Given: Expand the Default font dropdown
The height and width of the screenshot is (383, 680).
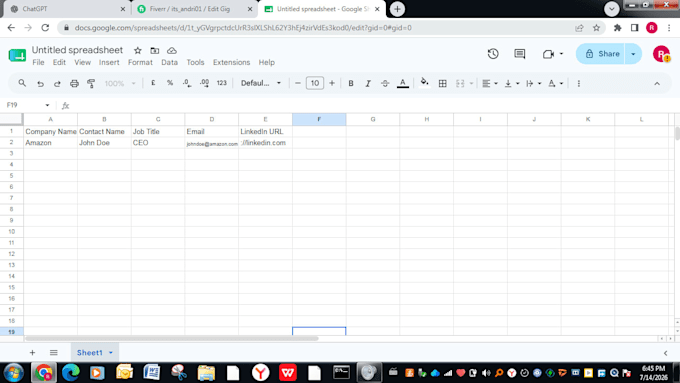Looking at the screenshot, I should [x=261, y=83].
